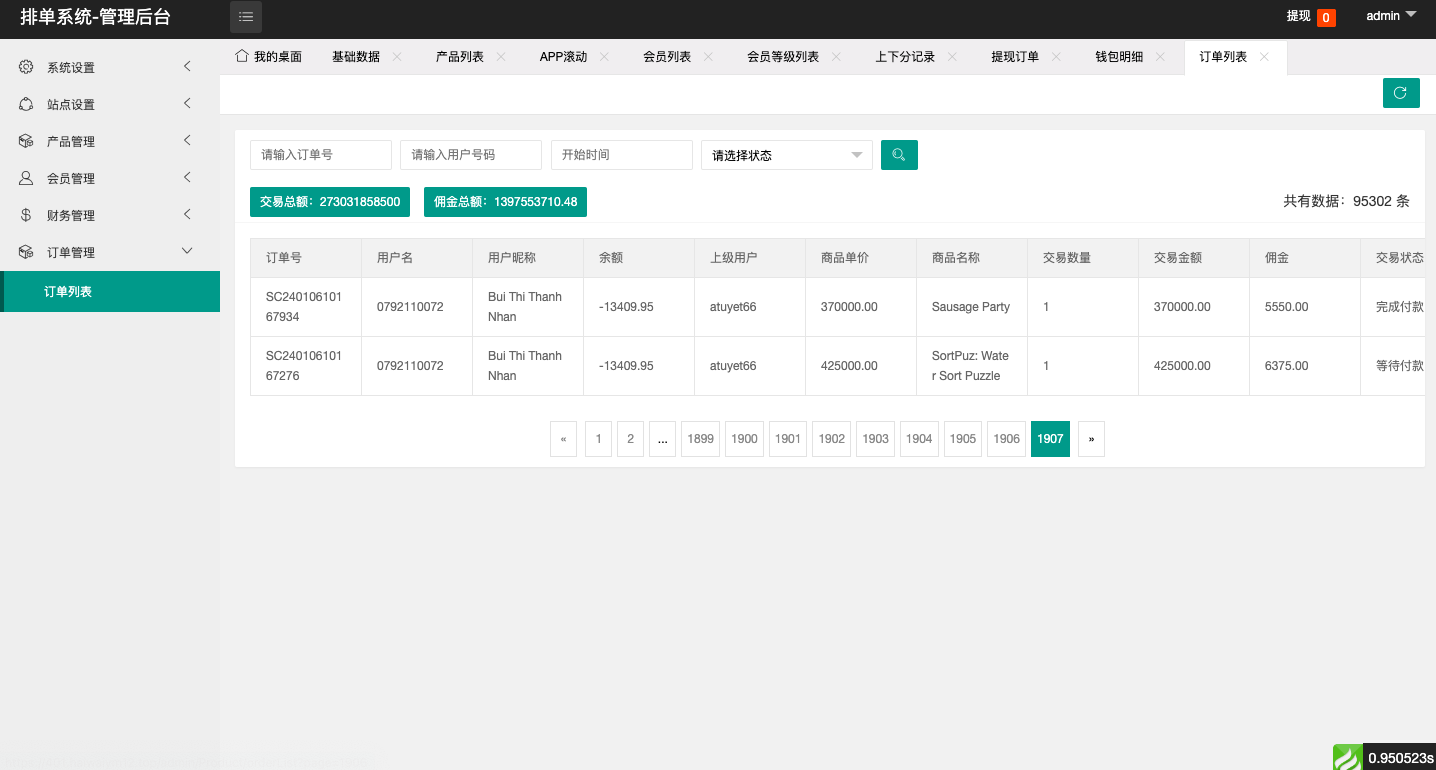Close the 钱包明细 tab
This screenshot has height=770, width=1436.
pyautogui.click(x=1160, y=57)
